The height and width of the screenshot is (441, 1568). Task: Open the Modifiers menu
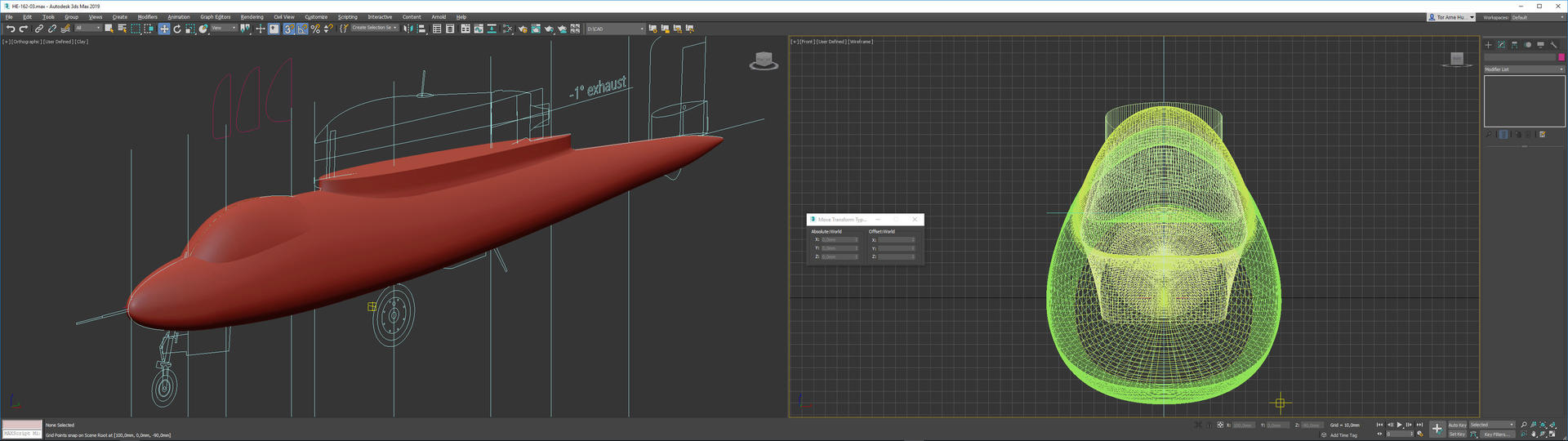point(147,16)
